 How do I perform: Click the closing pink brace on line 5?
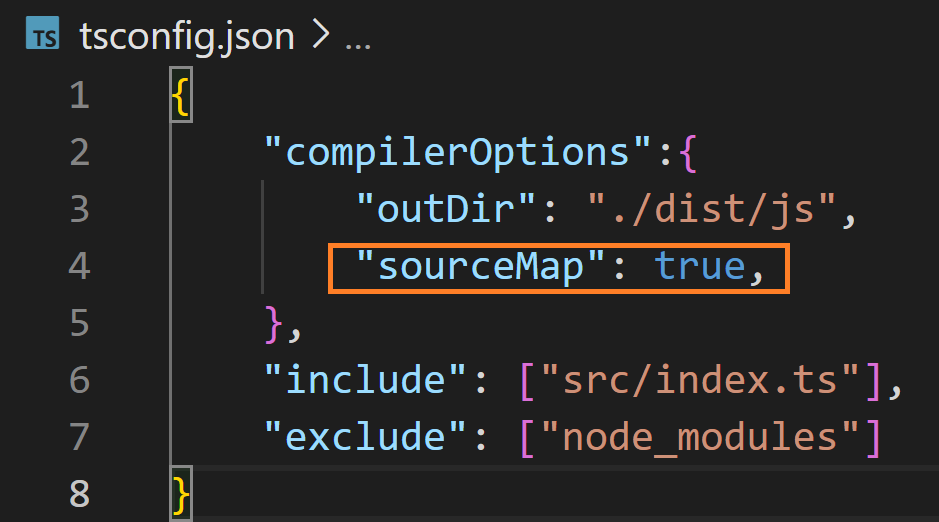(x=274, y=324)
